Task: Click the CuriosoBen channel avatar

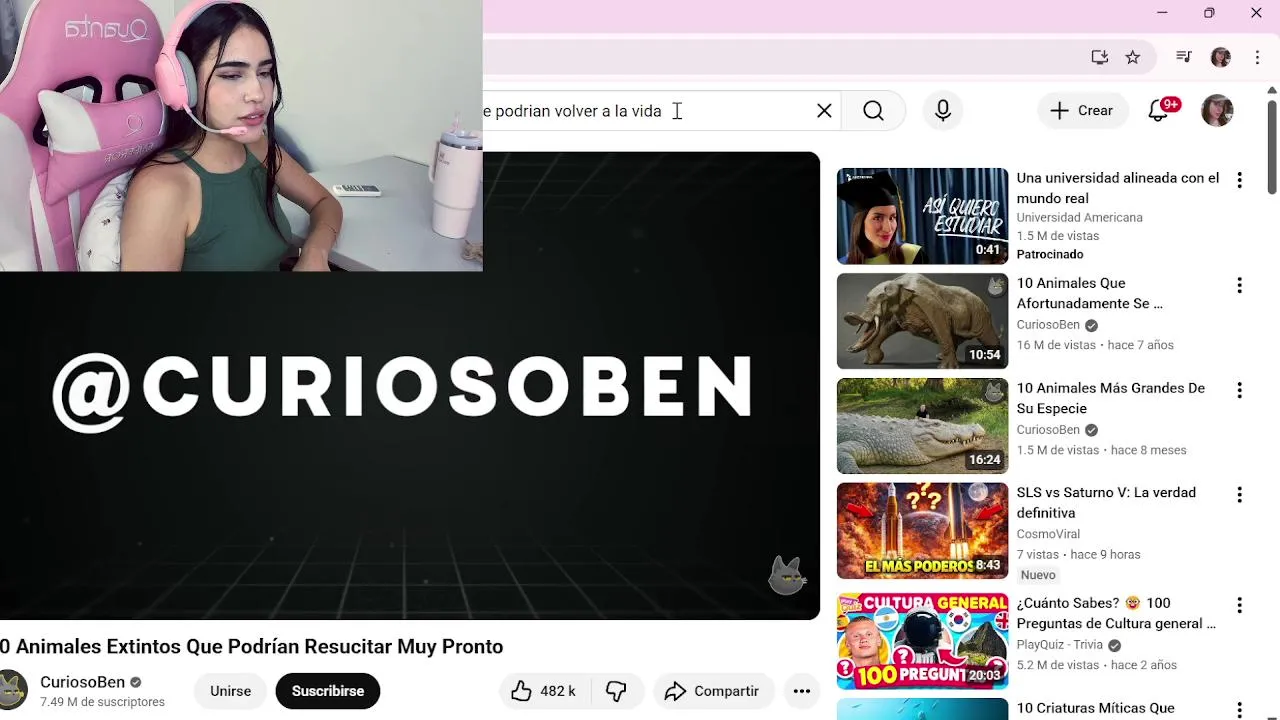Action: [12, 690]
